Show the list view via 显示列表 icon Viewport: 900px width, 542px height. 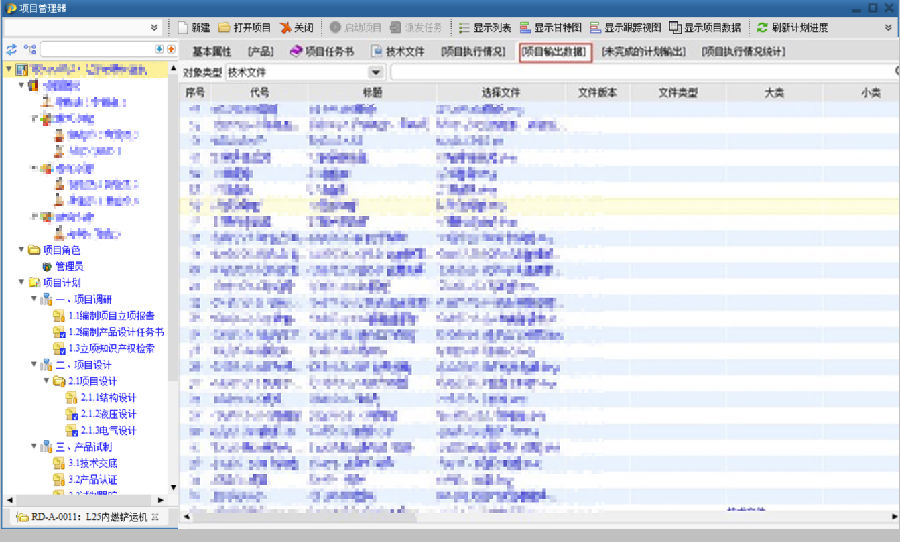tap(464, 28)
